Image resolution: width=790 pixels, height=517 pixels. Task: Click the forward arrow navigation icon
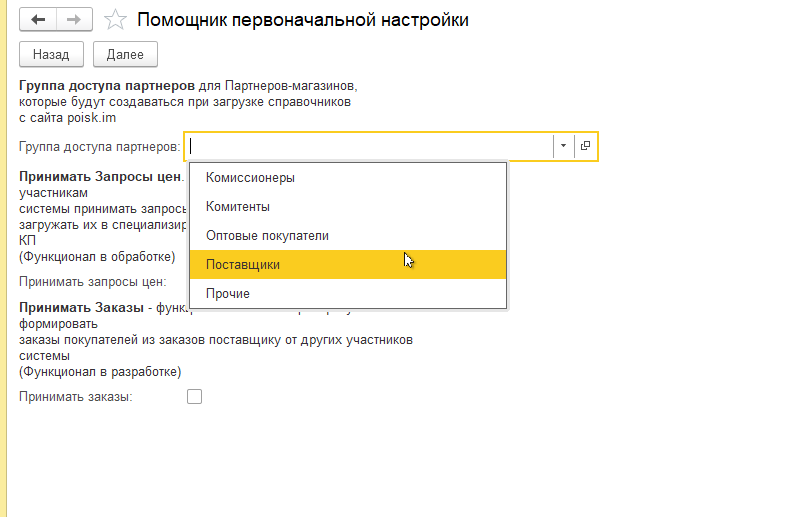pyautogui.click(x=73, y=19)
